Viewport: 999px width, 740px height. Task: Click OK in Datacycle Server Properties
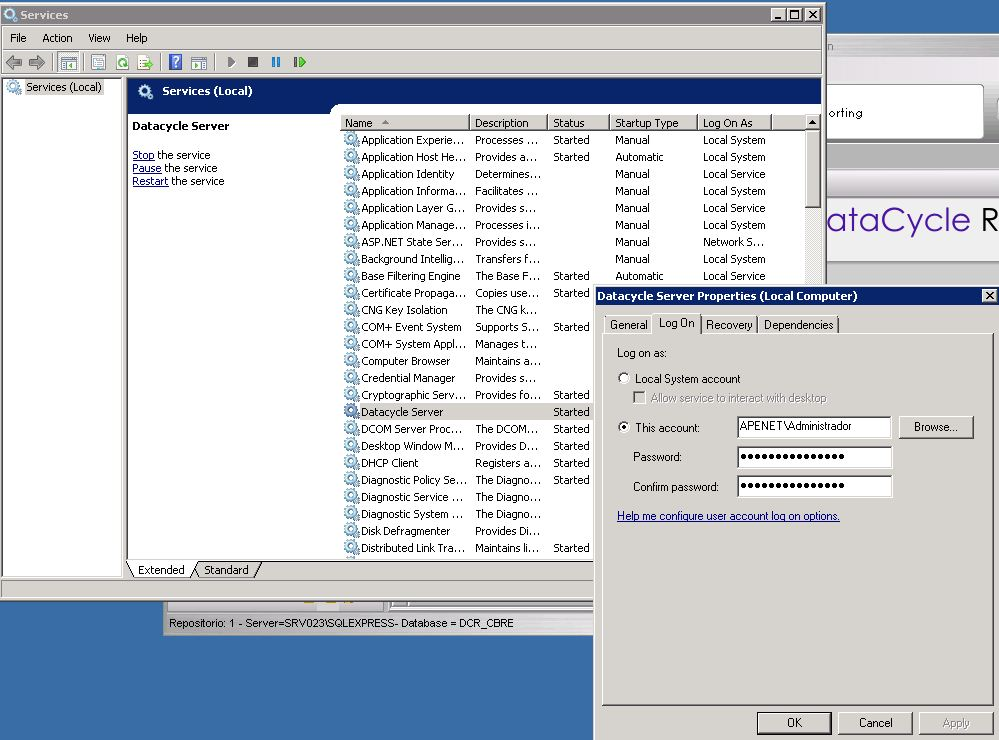tap(794, 723)
